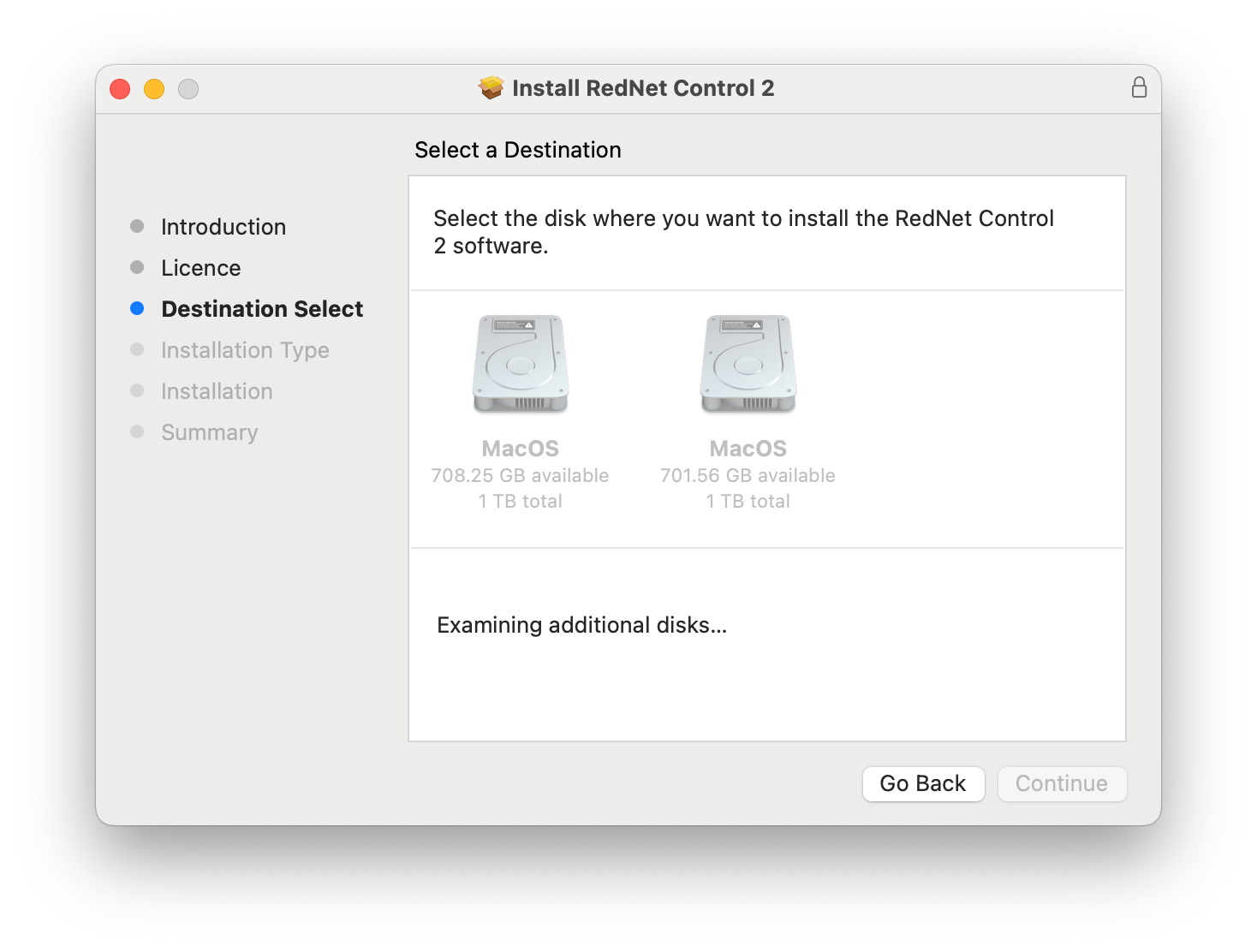Screen dimensions: 1257x952
Task: Select the Licence step in the sidebar
Action: [201, 268]
